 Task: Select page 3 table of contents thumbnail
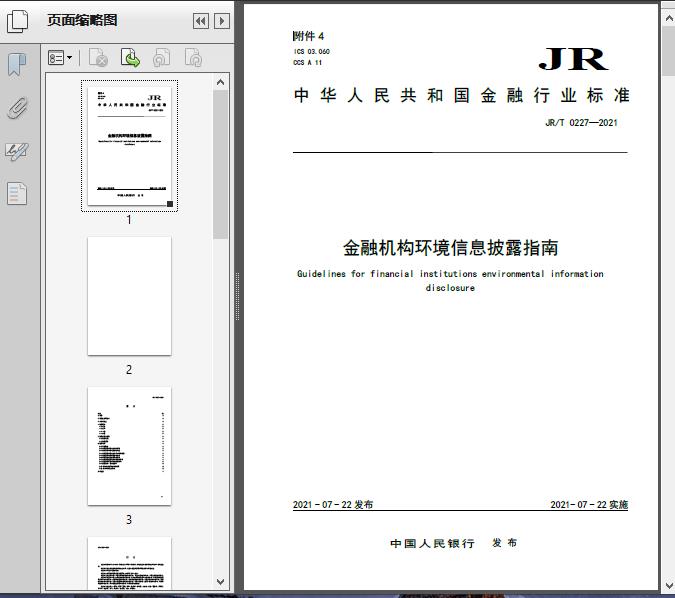pyautogui.click(x=129, y=446)
